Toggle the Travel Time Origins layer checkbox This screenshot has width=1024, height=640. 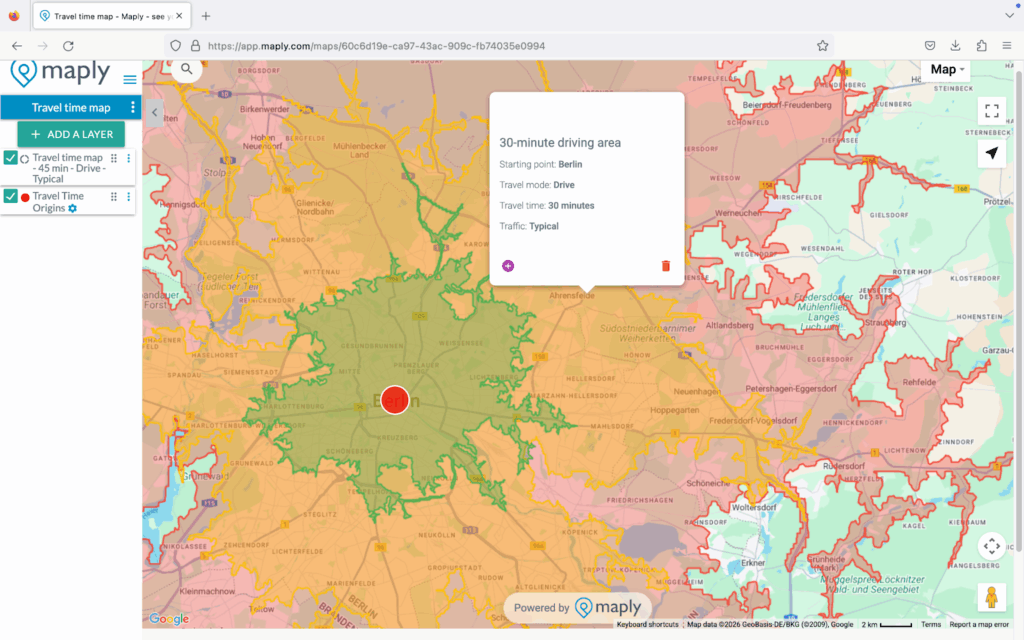11,197
